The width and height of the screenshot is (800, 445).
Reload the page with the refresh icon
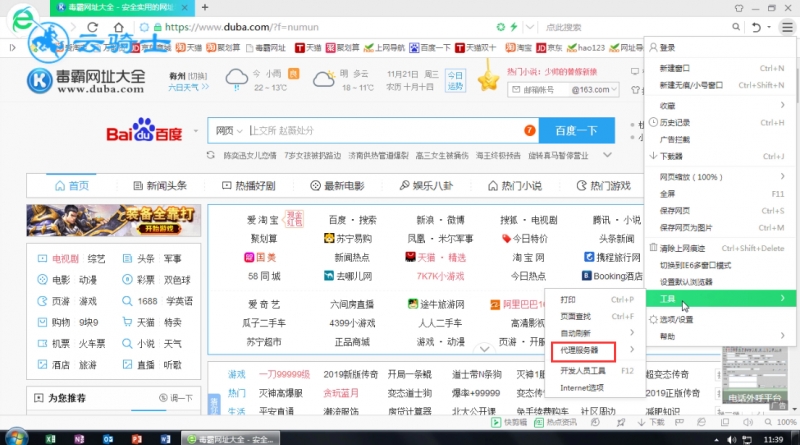(92, 27)
